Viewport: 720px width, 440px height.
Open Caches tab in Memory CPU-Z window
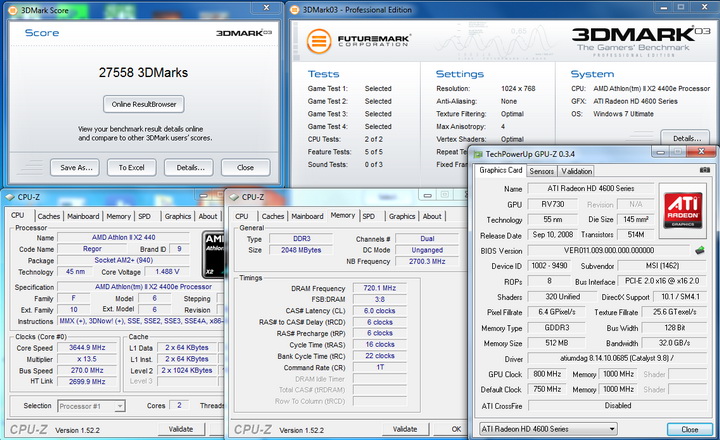[x=273, y=216]
